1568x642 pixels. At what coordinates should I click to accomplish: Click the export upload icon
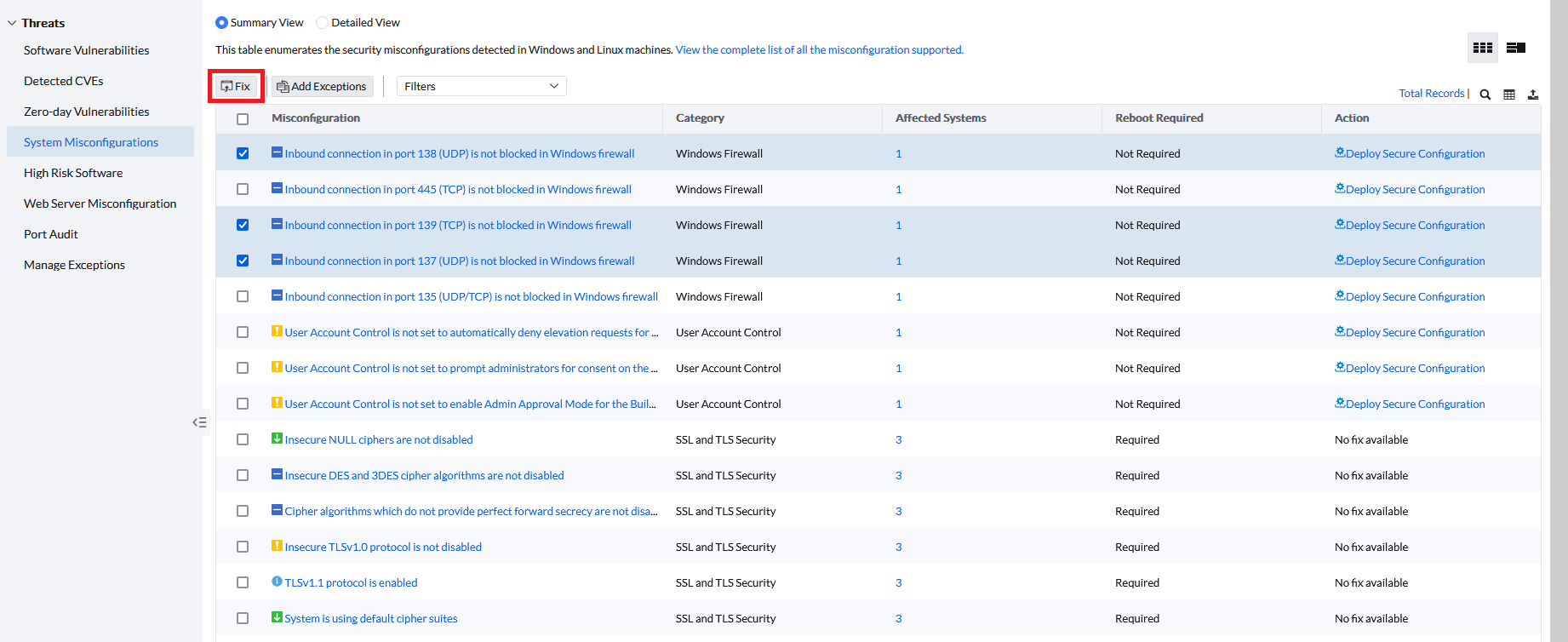click(x=1532, y=95)
